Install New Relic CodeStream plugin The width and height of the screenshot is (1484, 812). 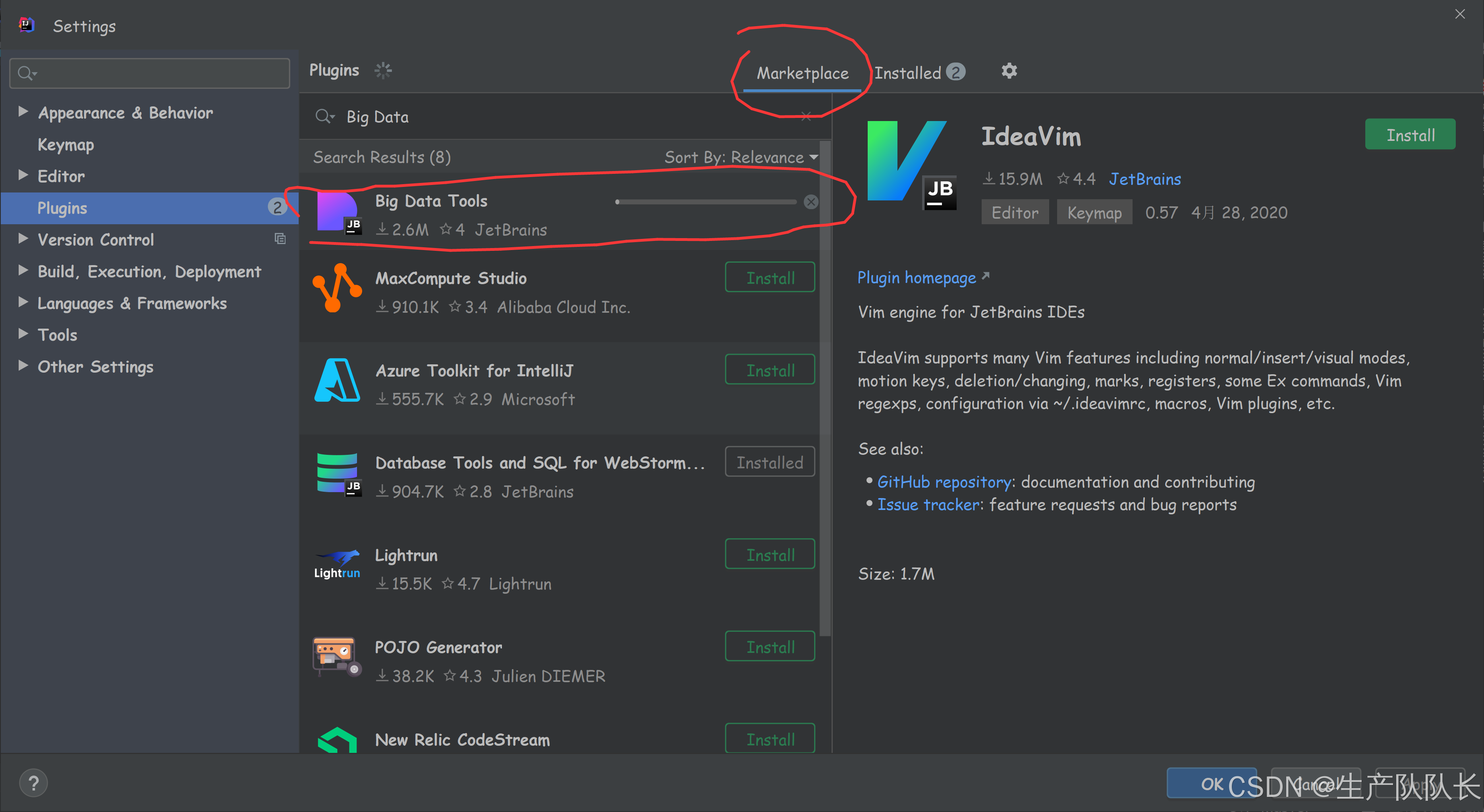[770, 738]
